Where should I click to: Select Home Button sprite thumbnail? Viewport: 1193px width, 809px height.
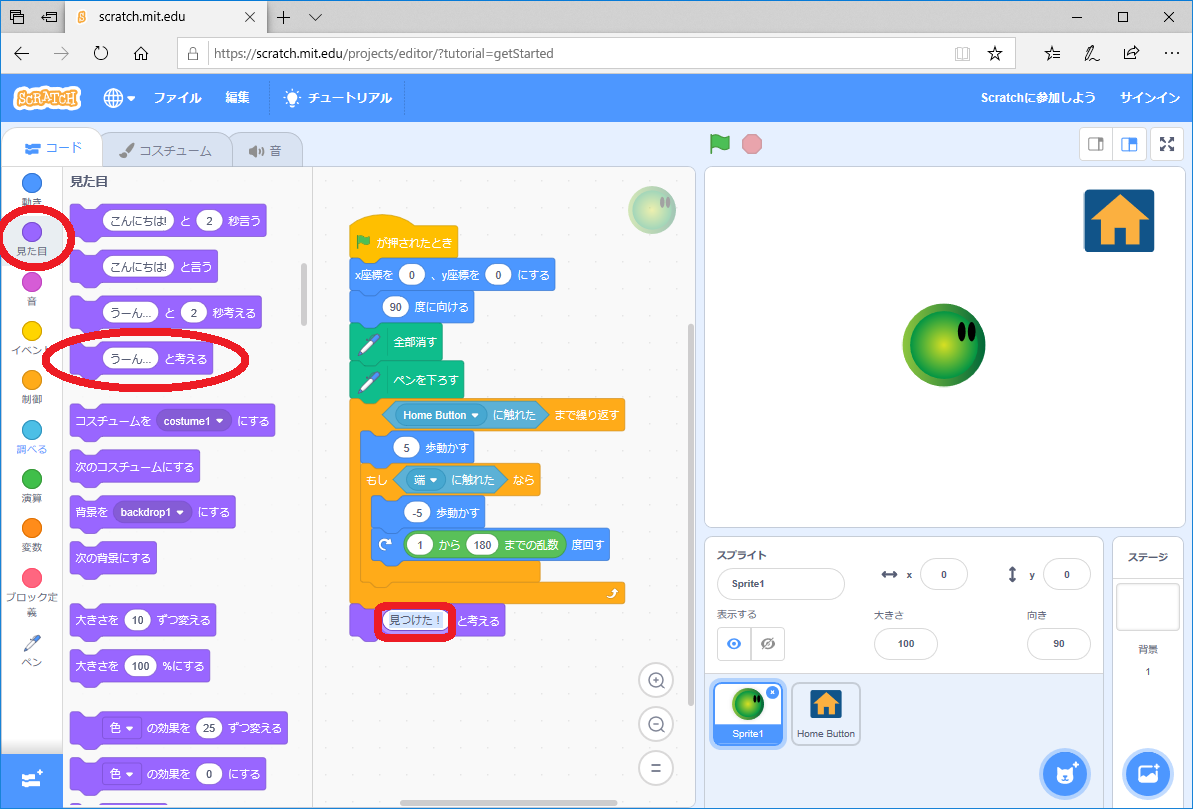826,714
